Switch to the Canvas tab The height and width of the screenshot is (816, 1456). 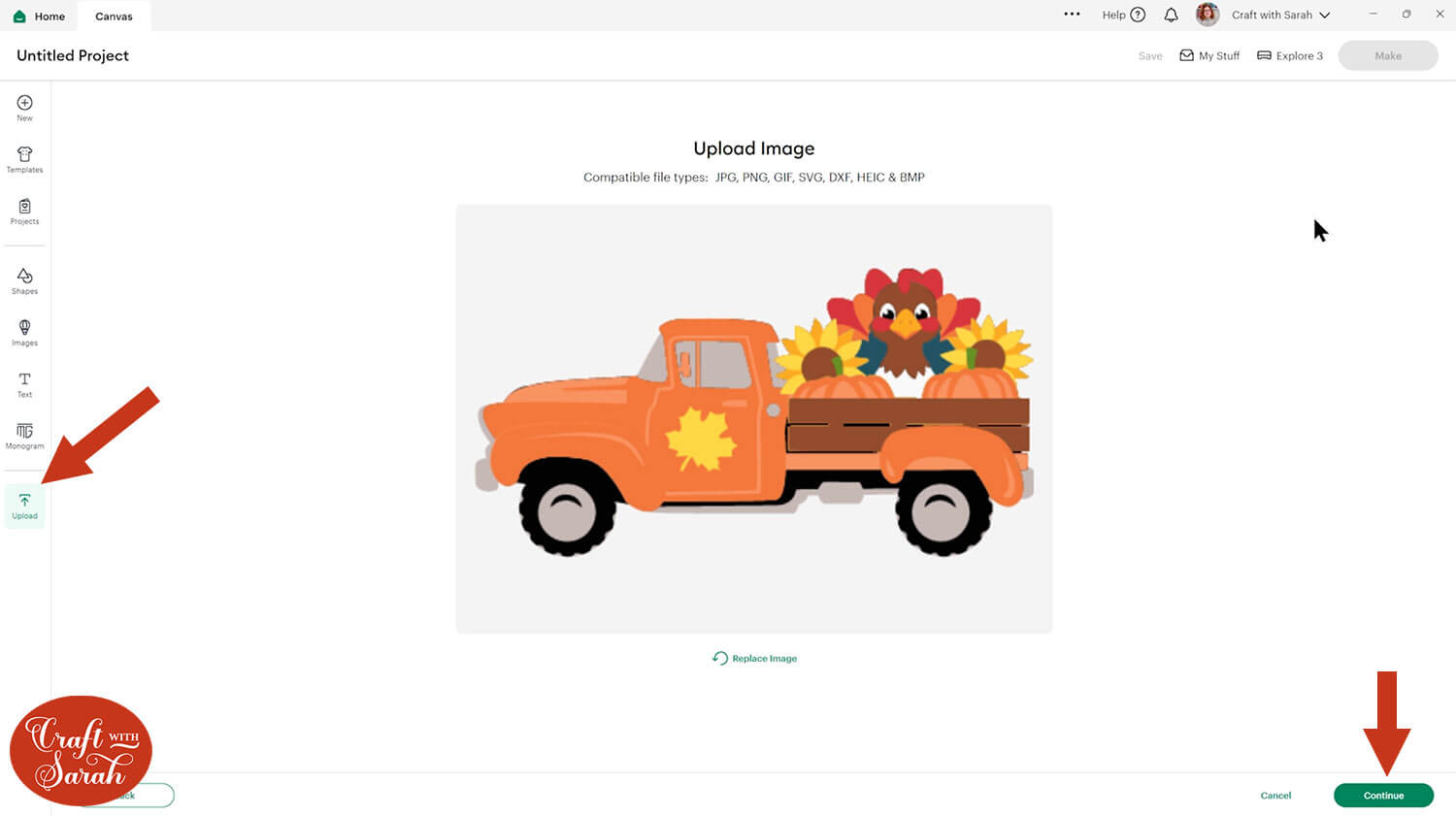click(x=114, y=16)
